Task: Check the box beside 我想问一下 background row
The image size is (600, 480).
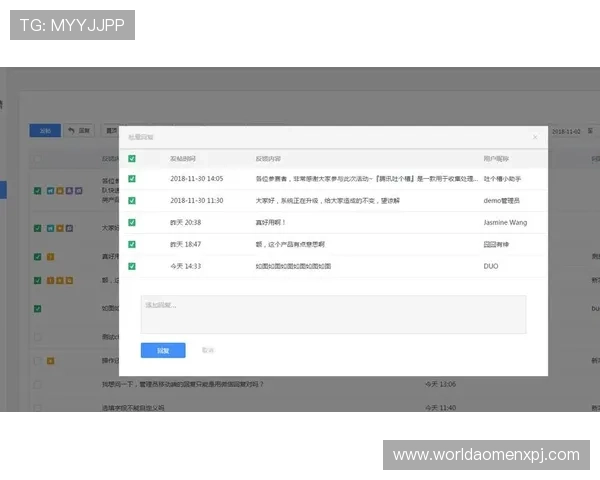Action: coord(37,385)
